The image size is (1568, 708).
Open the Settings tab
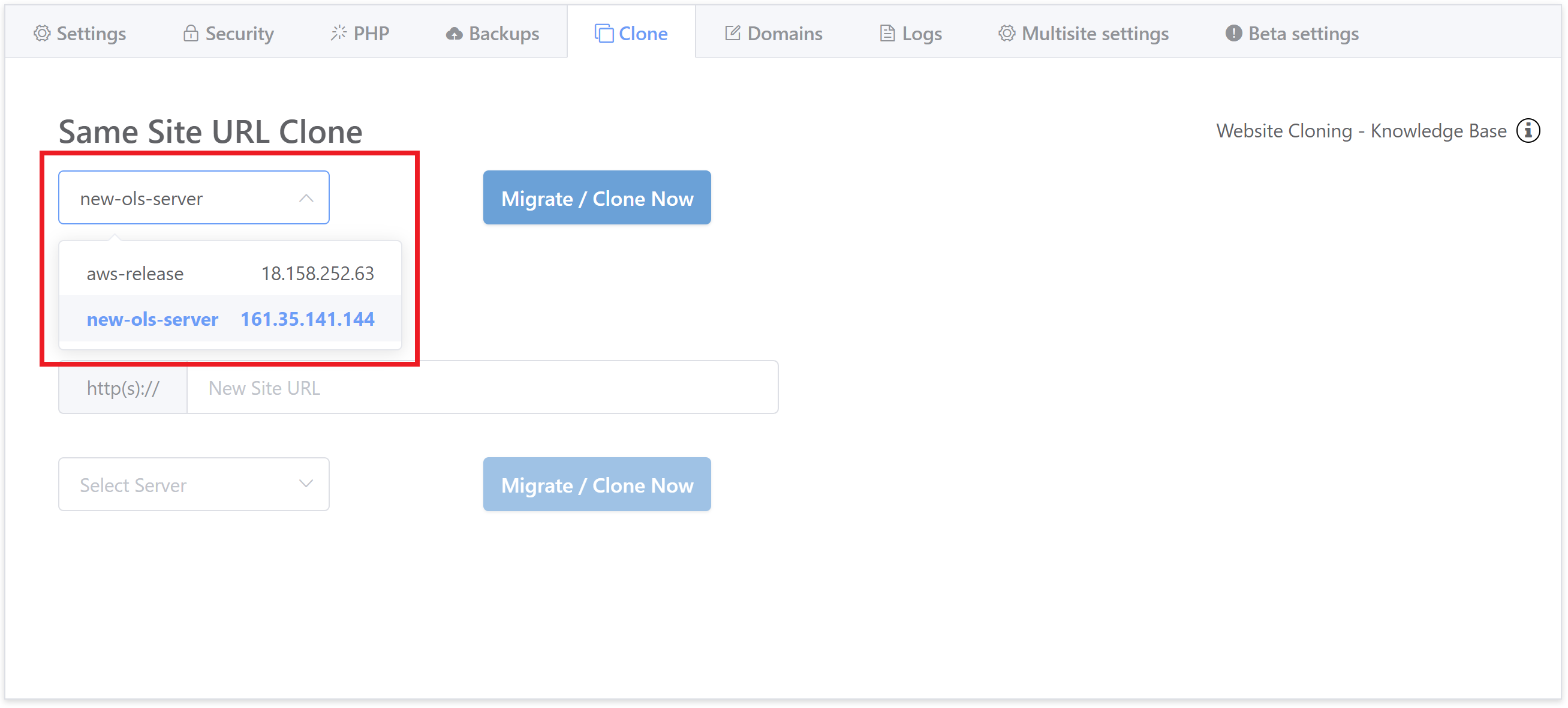click(x=80, y=34)
